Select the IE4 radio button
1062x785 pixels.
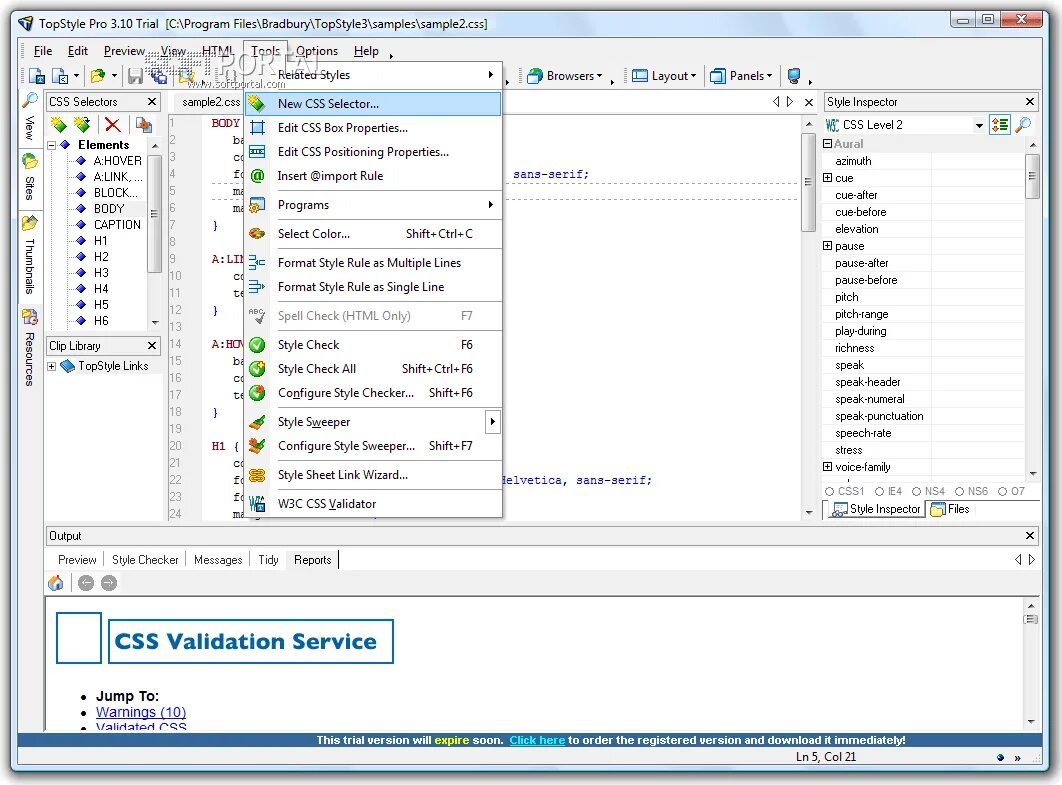click(879, 492)
